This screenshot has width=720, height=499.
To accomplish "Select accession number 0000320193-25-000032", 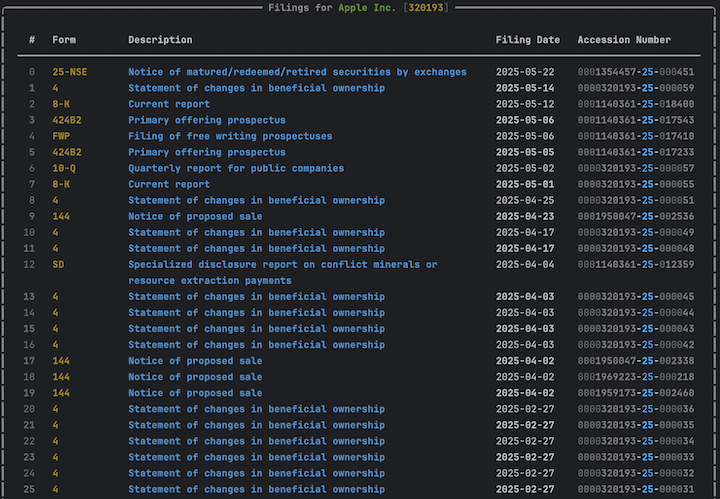I will click(x=636, y=474).
